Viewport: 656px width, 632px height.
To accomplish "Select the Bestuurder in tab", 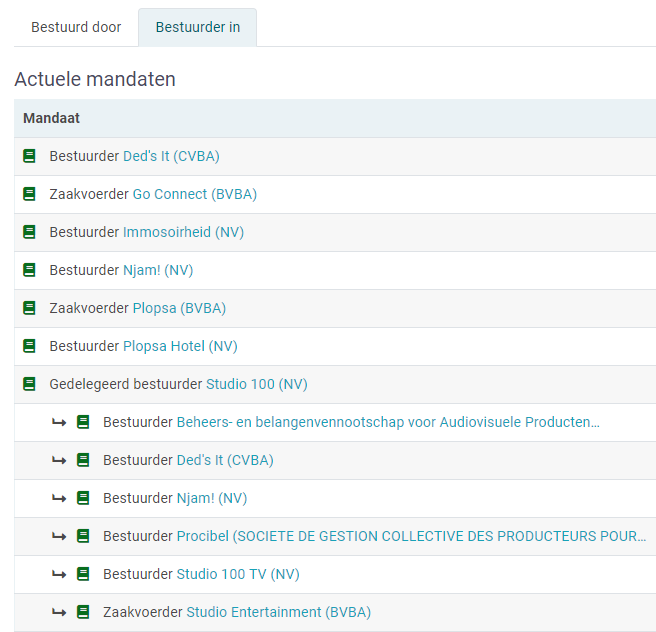I will pos(197,27).
